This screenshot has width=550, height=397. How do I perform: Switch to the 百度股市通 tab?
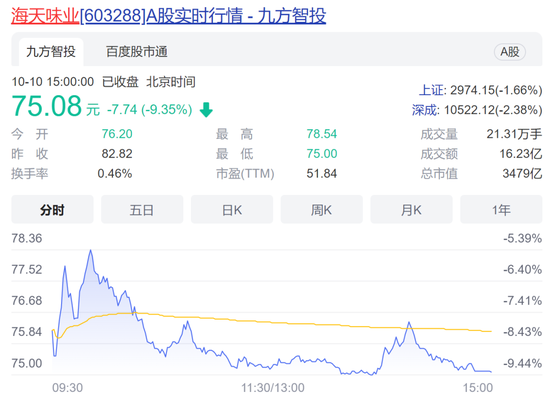[x=137, y=52]
